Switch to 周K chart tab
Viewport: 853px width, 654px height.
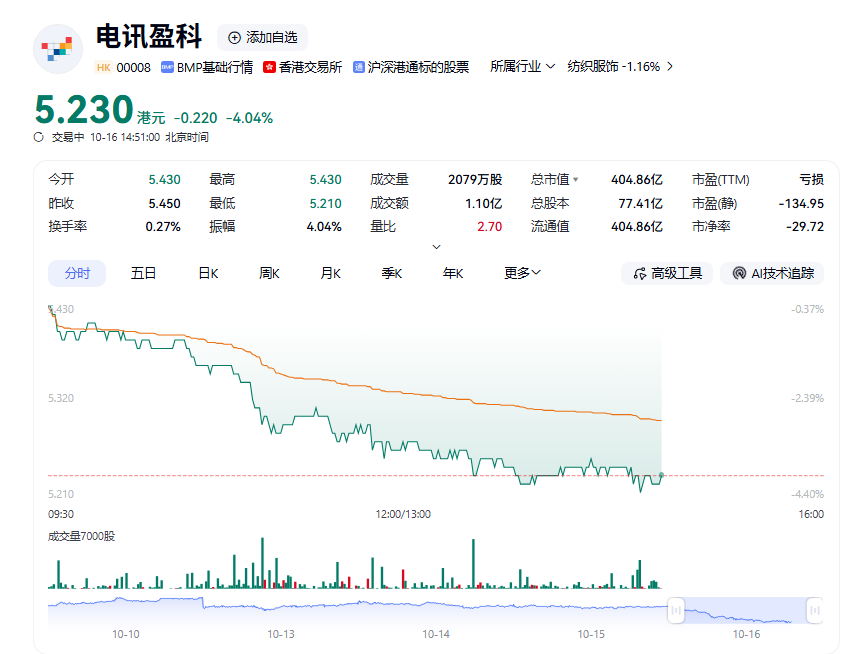point(269,273)
